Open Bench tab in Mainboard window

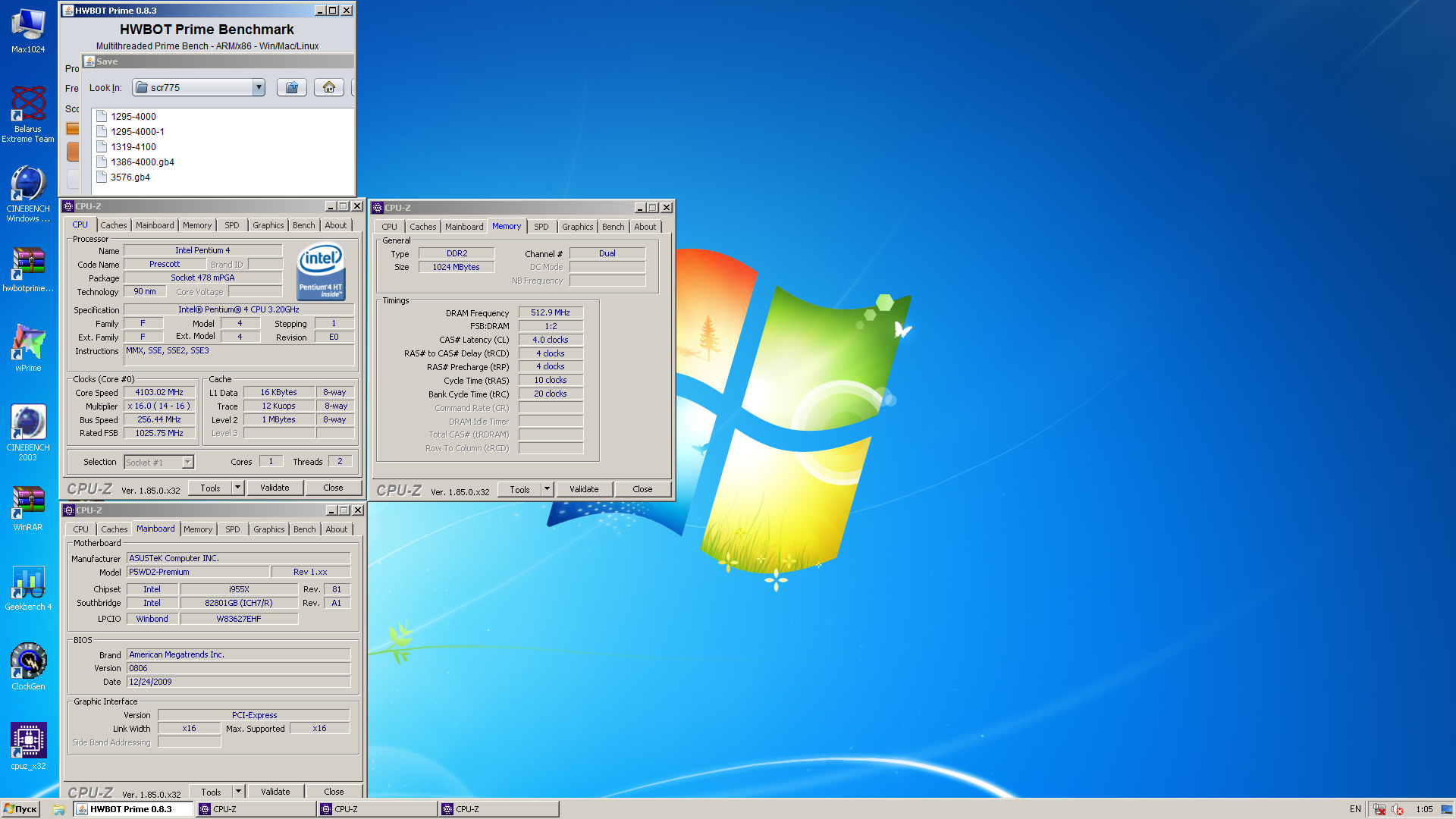pyautogui.click(x=305, y=529)
